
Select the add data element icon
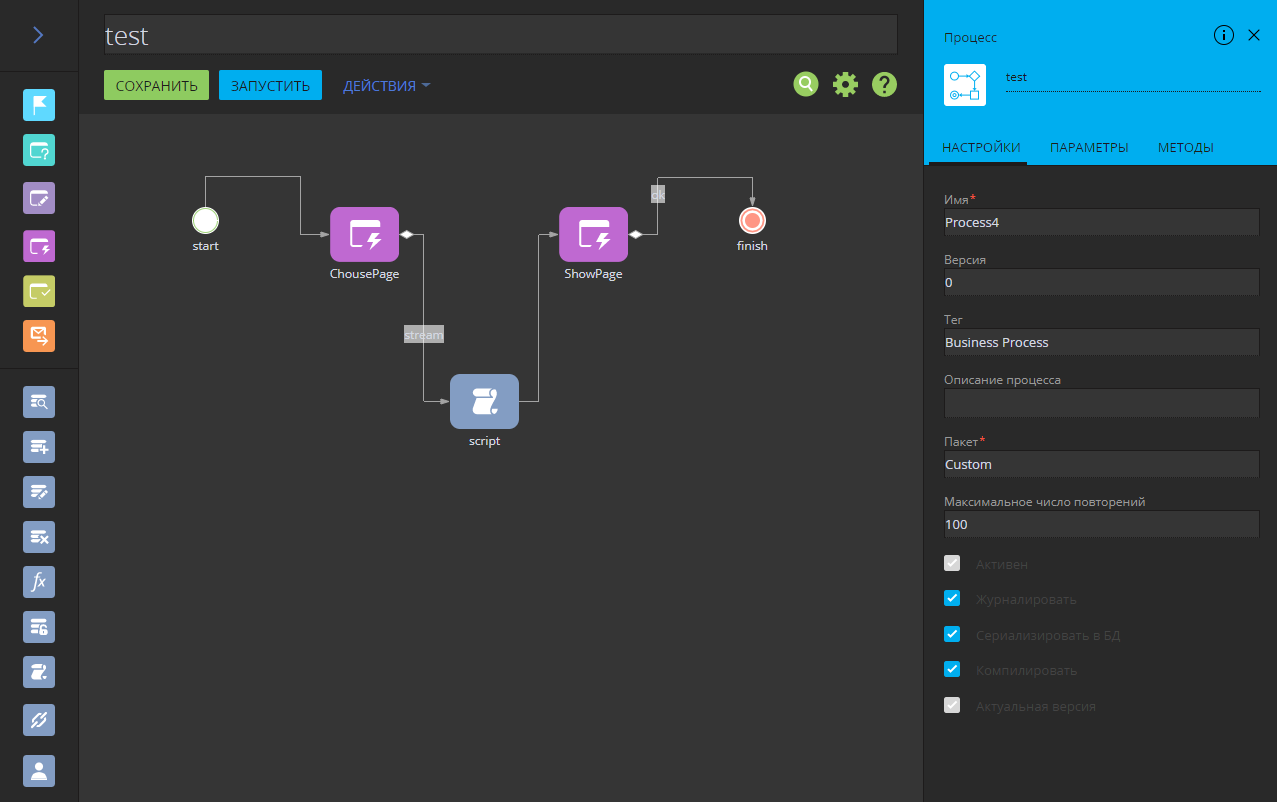point(39,447)
